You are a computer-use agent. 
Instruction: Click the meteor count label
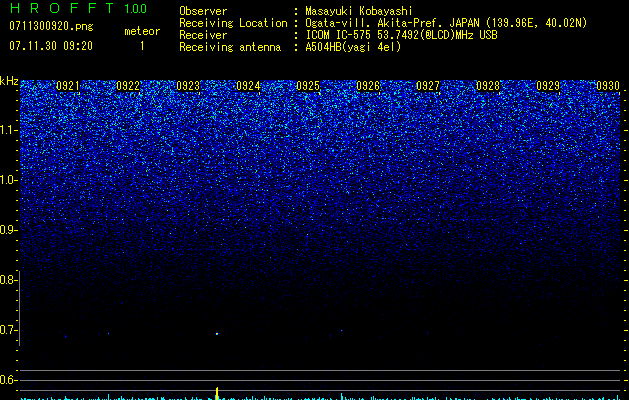(x=142, y=31)
